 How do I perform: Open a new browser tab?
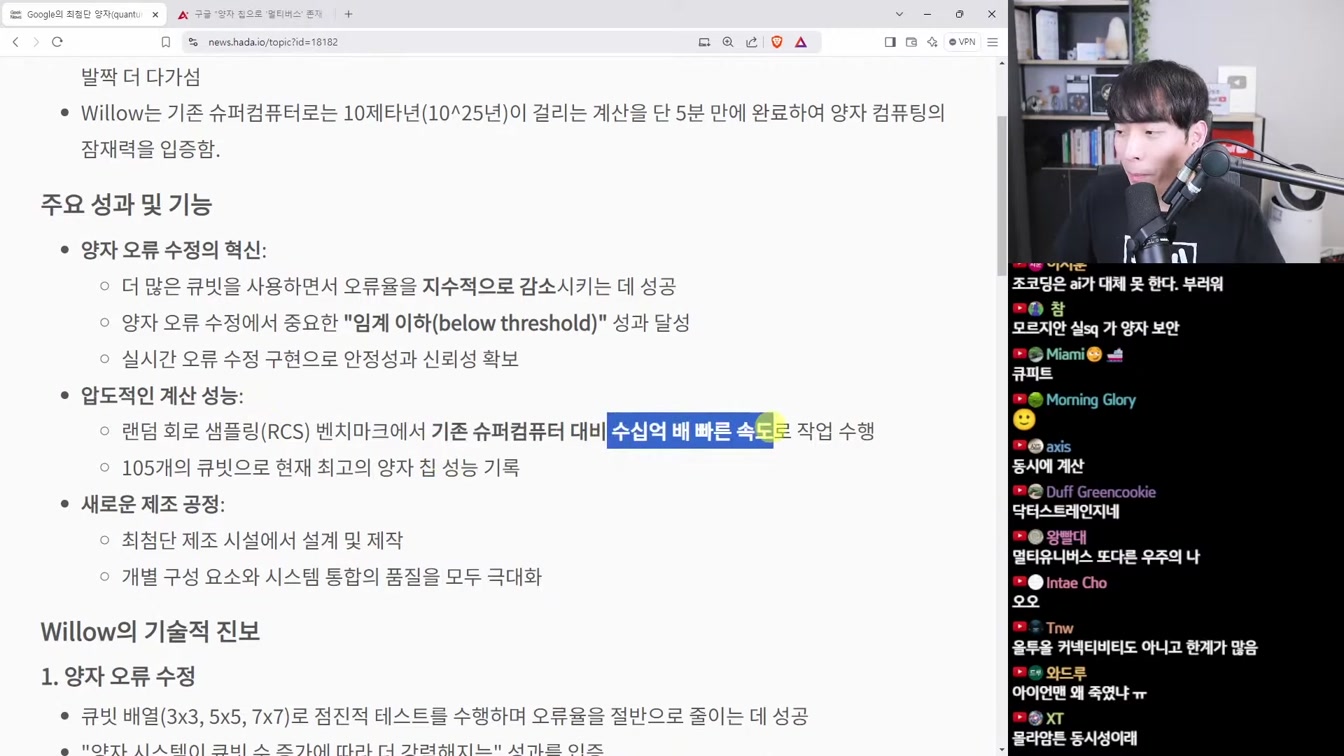pos(348,14)
